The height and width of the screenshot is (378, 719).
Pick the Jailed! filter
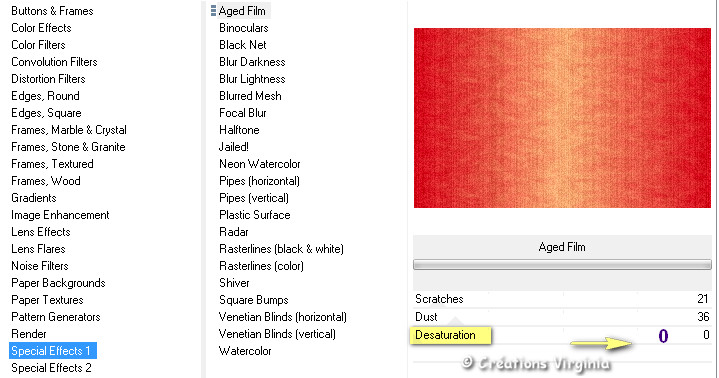click(234, 147)
